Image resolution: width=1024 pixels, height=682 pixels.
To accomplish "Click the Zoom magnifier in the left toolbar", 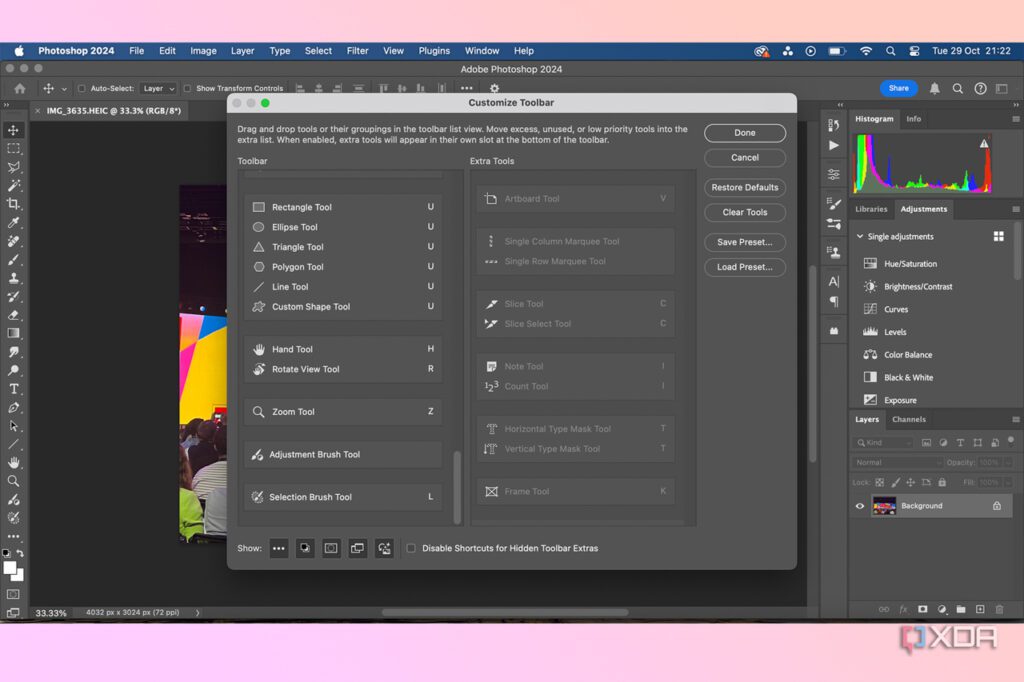I will tap(13, 481).
